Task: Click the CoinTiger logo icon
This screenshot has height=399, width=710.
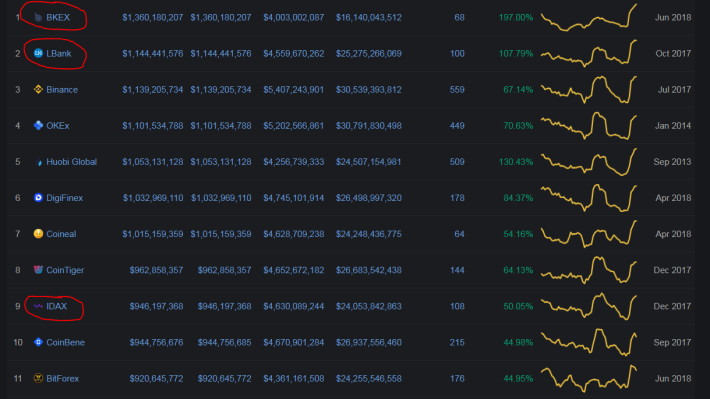Action: point(38,270)
